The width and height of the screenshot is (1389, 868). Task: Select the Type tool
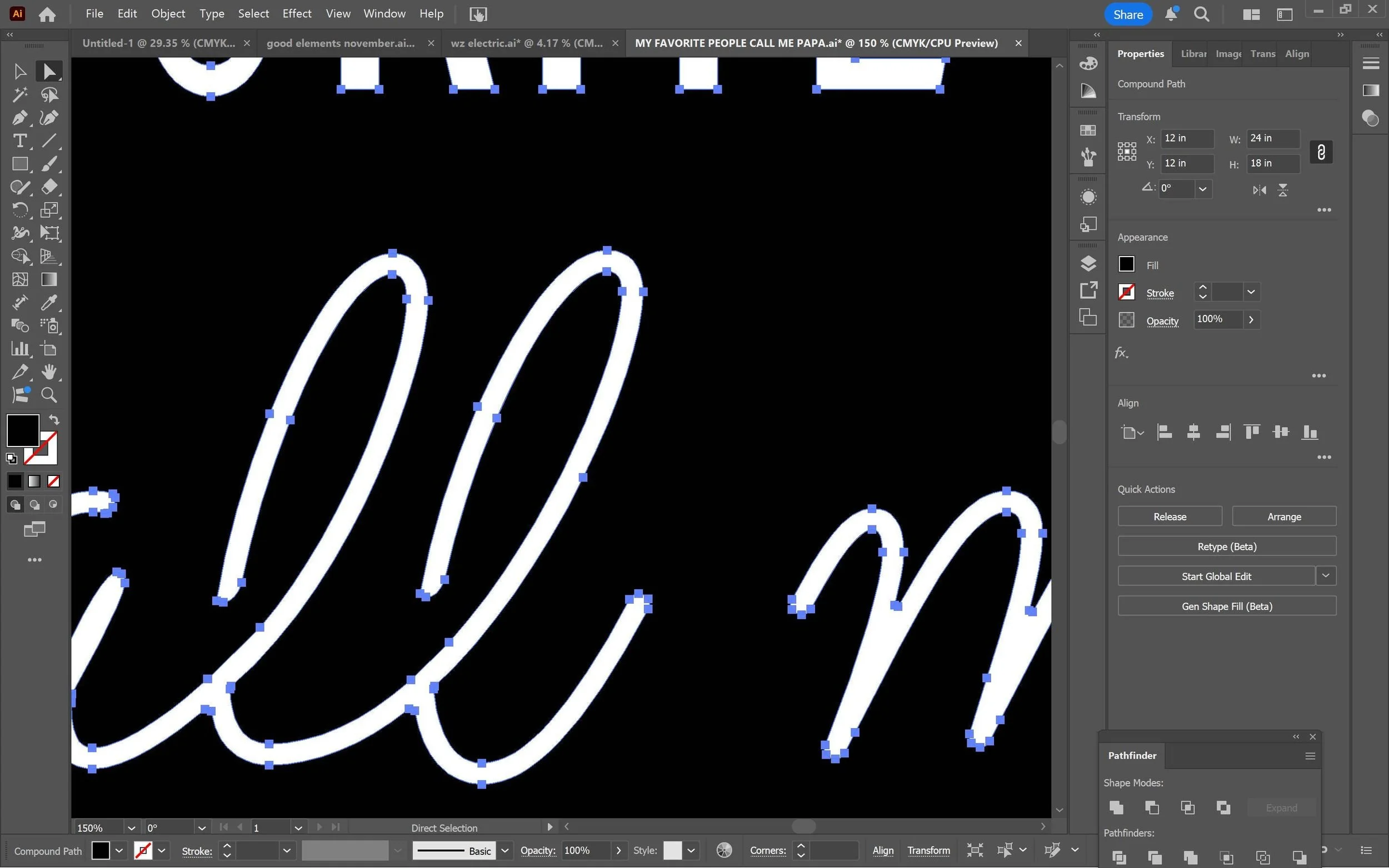coord(19,141)
